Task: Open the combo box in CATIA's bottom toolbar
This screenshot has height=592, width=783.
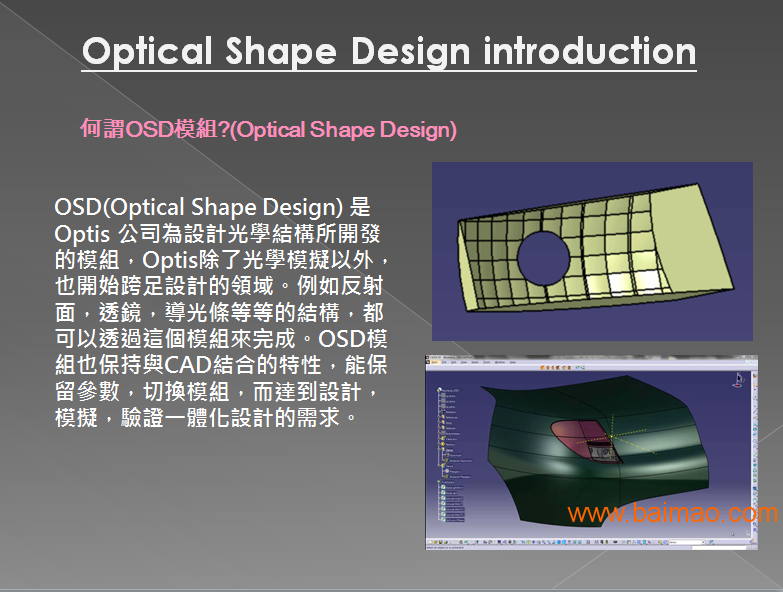Action: (687, 542)
